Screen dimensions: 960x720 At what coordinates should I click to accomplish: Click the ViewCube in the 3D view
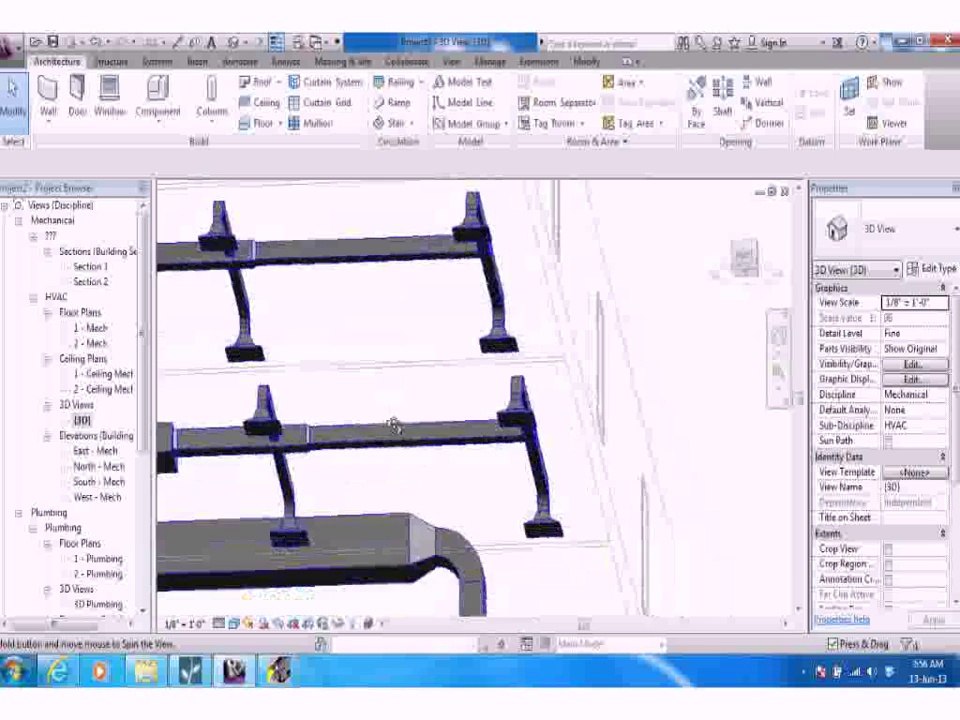746,259
